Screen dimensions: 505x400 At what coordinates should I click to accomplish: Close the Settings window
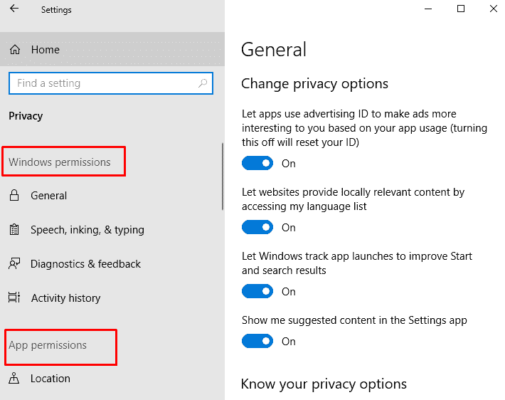[493, 9]
